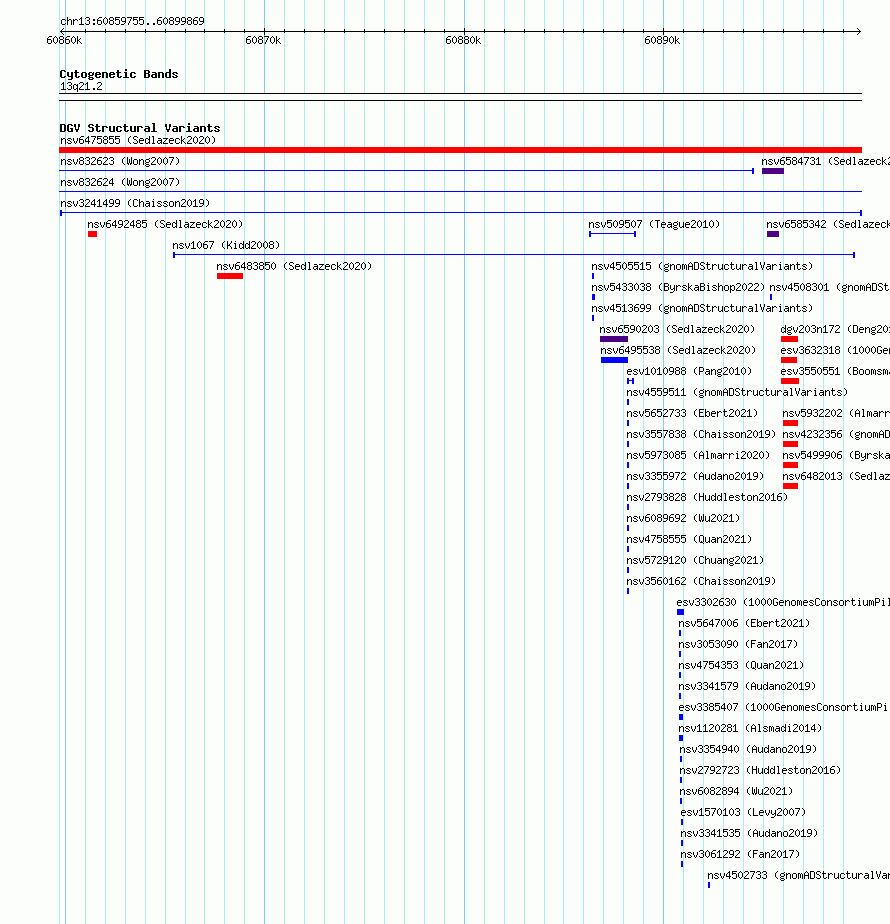Click the esv1010988 (Pang2010) label

(x=689, y=372)
